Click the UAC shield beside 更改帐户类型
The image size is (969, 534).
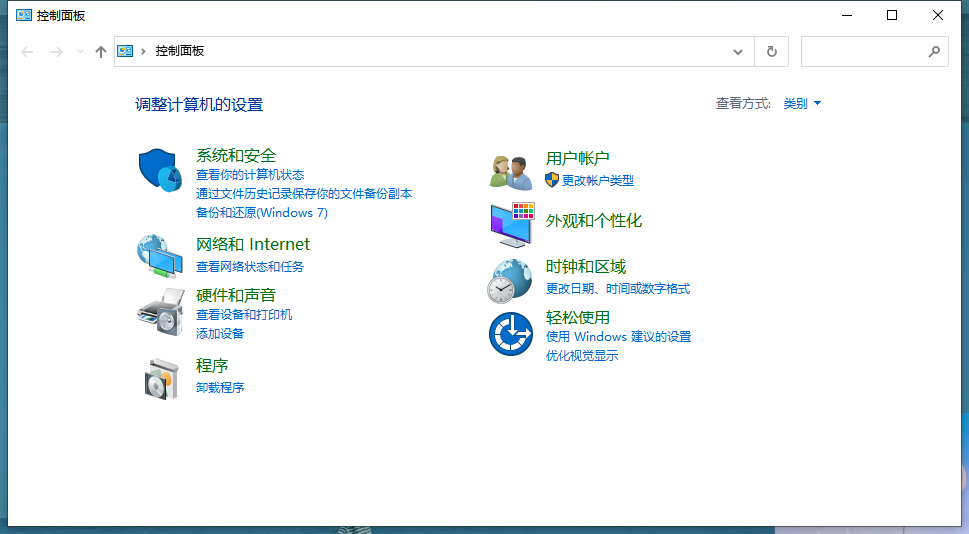(x=552, y=180)
